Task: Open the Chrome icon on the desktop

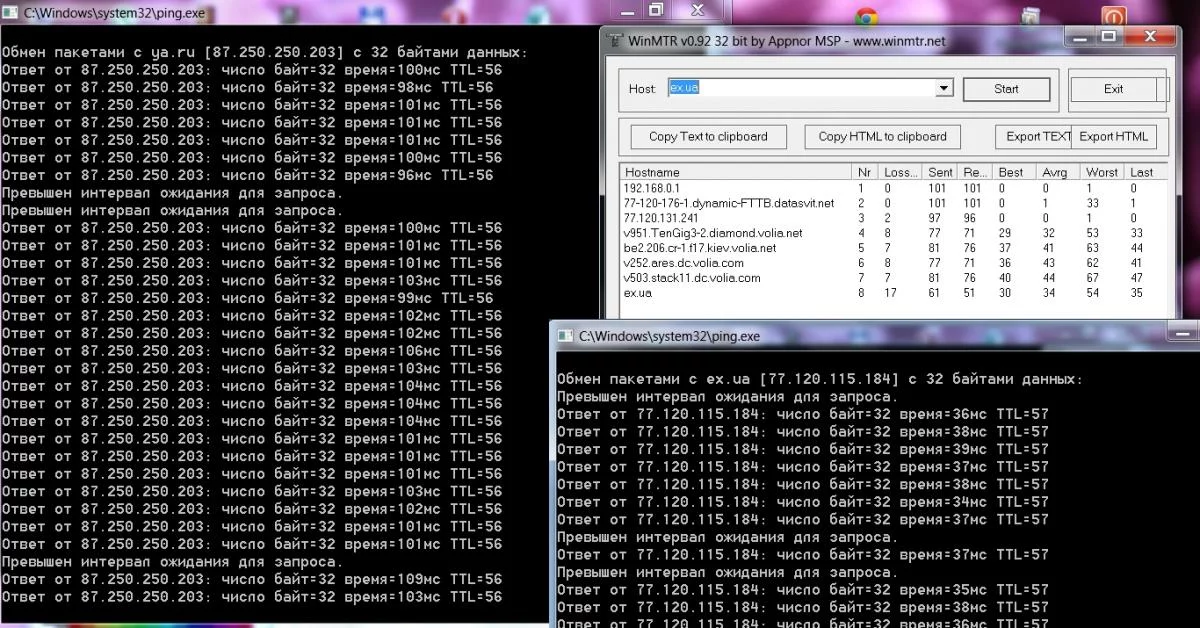Action: coord(866,16)
